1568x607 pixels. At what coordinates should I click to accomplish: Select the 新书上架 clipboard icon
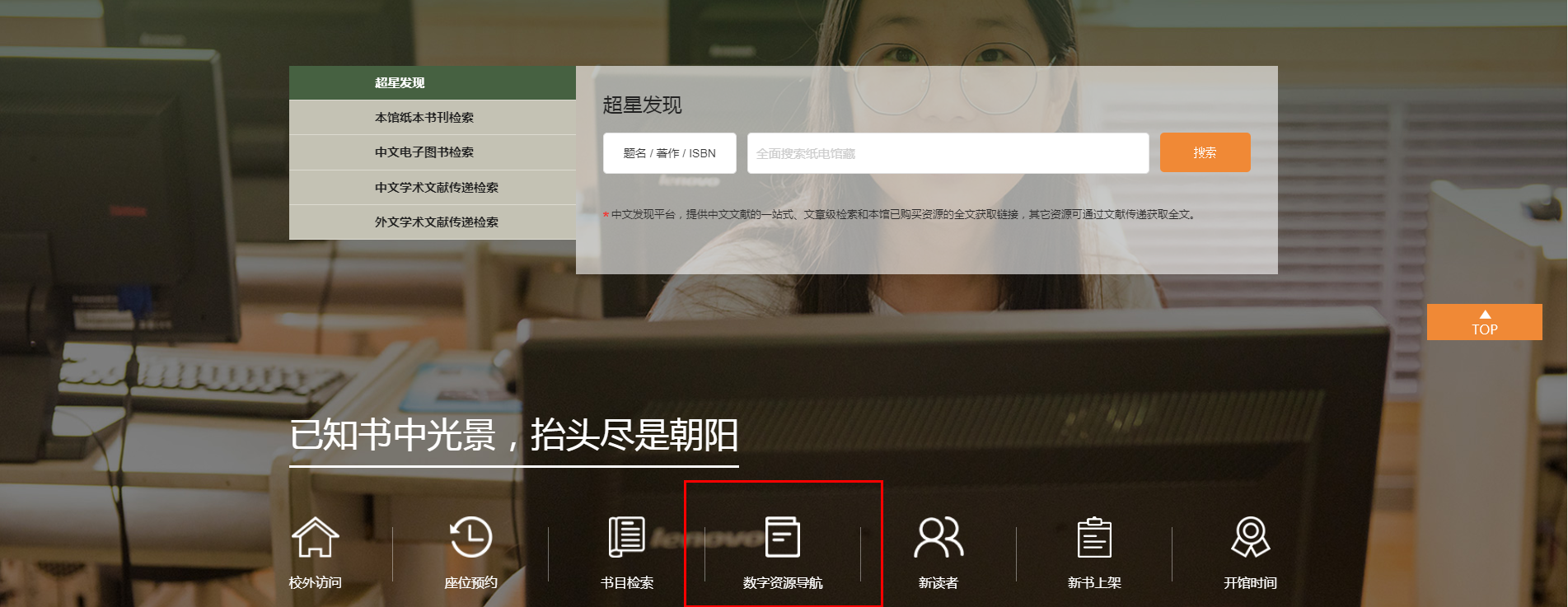tap(1094, 537)
